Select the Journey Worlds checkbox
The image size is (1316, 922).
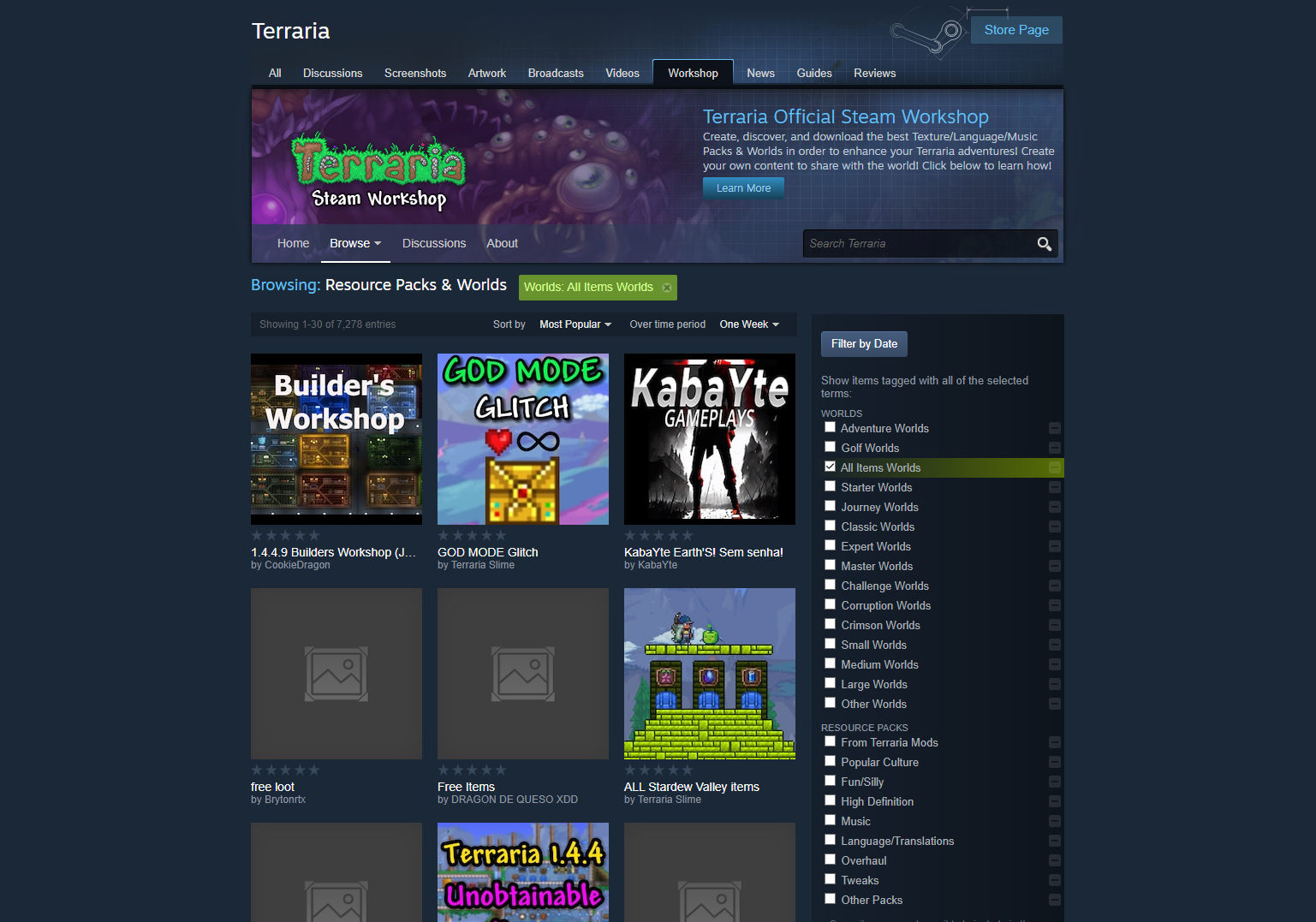[830, 506]
